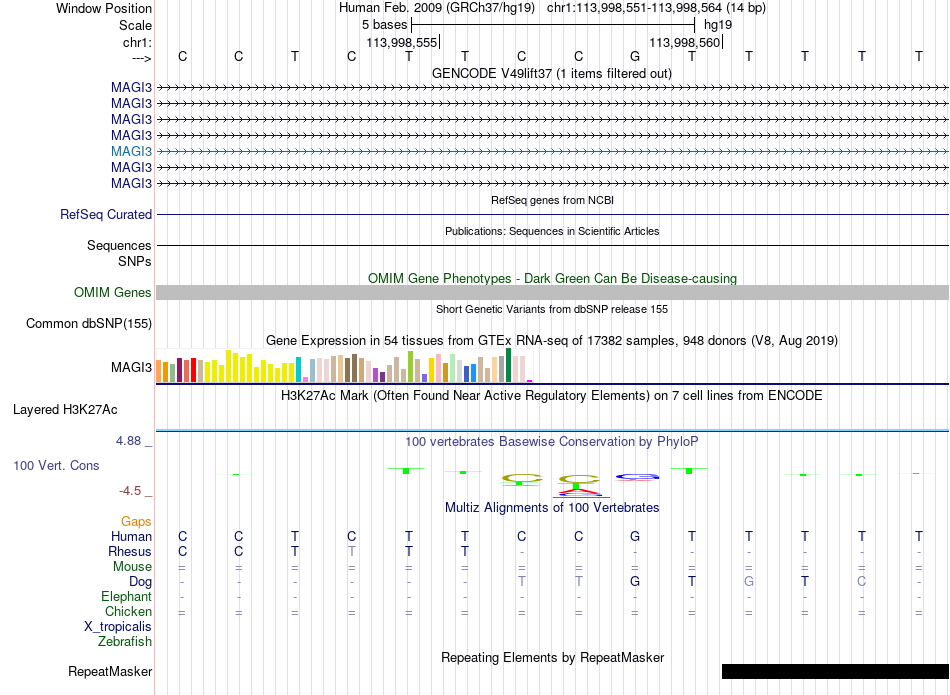The image size is (950, 695).
Task: Open the GENCODE V49lift37 track title
Action: (551, 73)
